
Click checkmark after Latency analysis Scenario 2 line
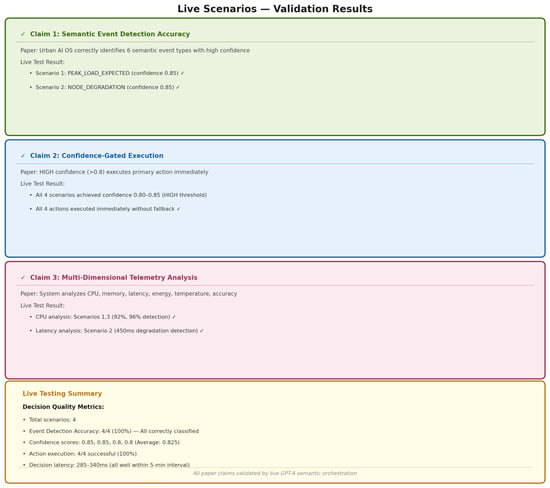[202, 331]
